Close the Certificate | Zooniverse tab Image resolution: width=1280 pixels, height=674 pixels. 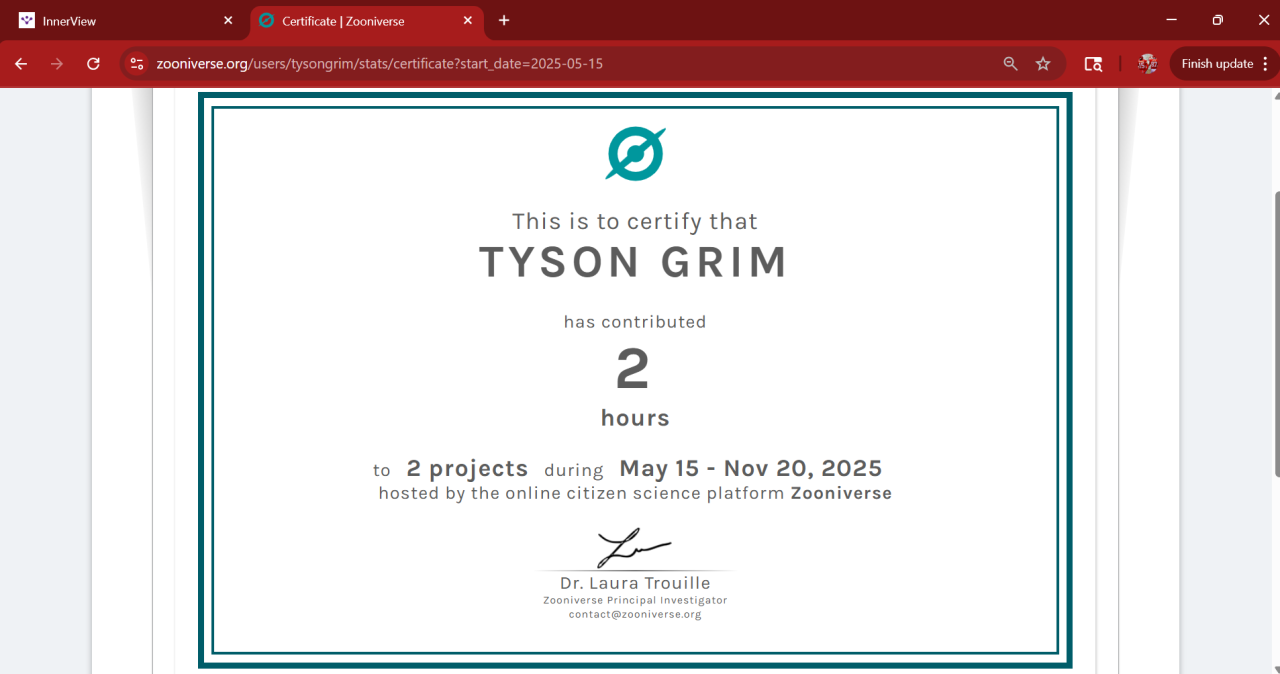(468, 20)
